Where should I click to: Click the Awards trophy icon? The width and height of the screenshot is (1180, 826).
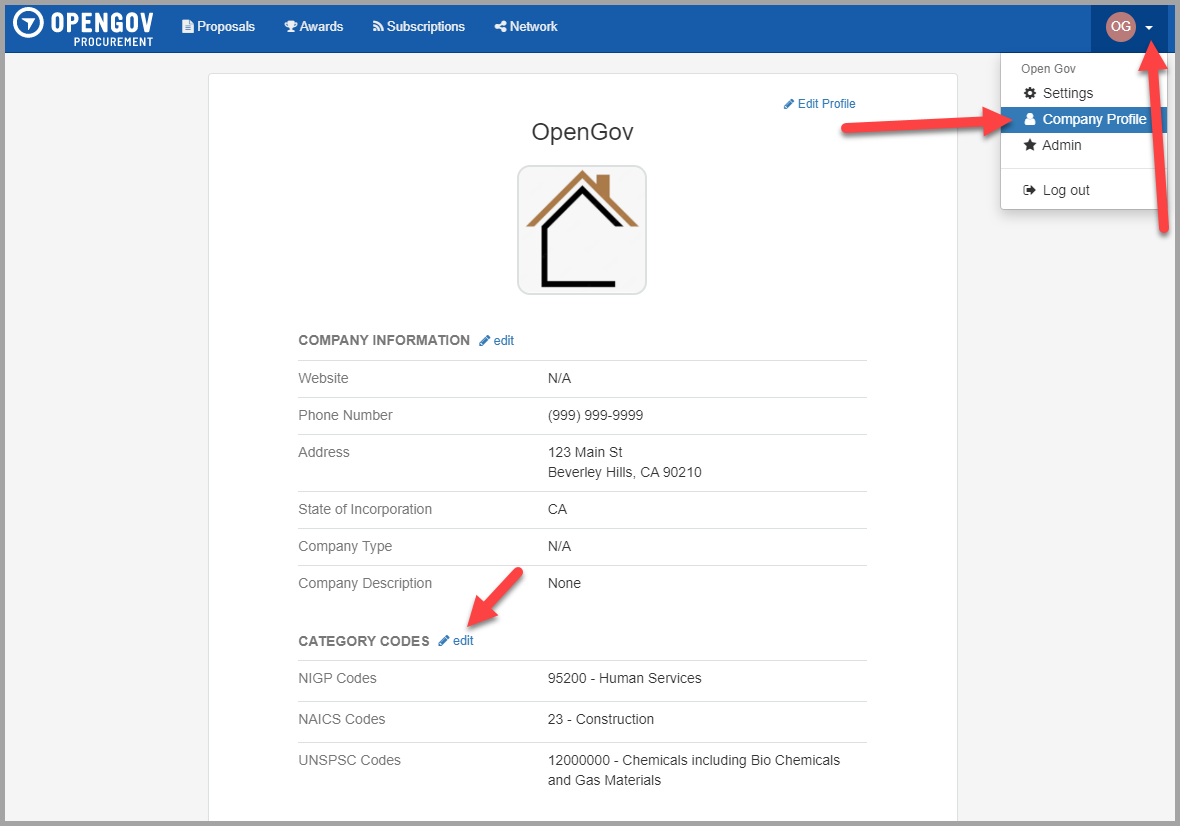[x=289, y=26]
